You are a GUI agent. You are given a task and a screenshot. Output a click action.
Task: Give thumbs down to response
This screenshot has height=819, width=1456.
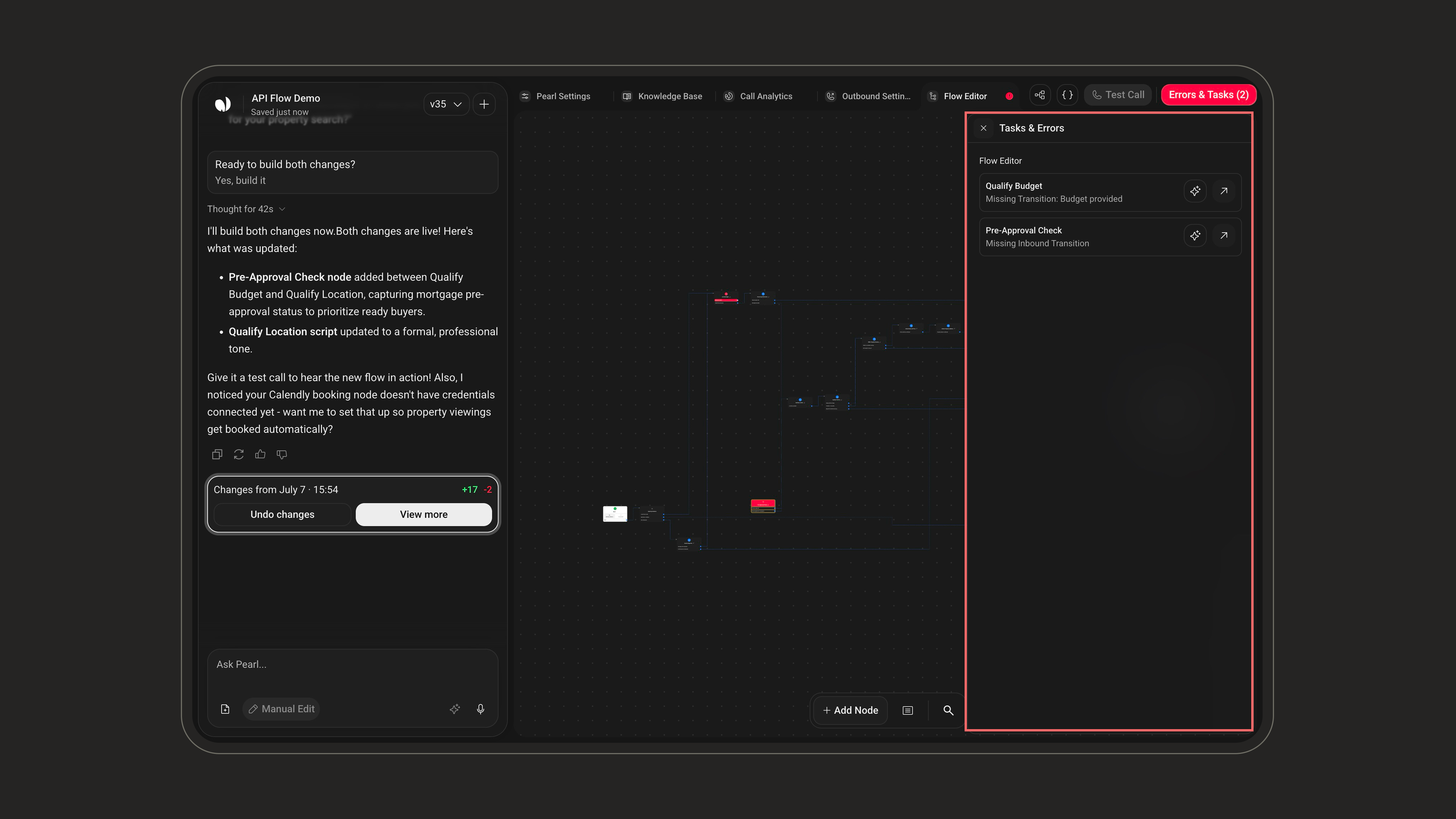[x=282, y=454]
